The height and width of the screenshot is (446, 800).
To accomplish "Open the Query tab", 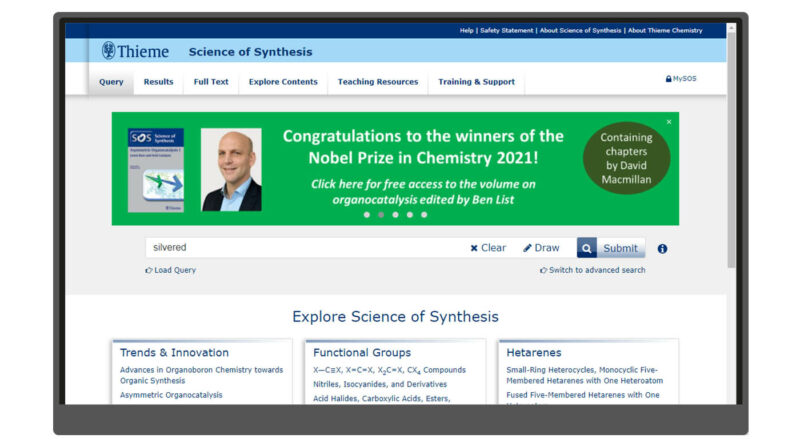I will 111,82.
